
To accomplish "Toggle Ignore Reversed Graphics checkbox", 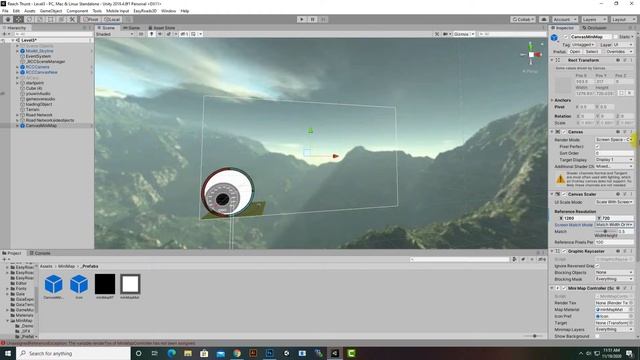I will click(x=598, y=266).
